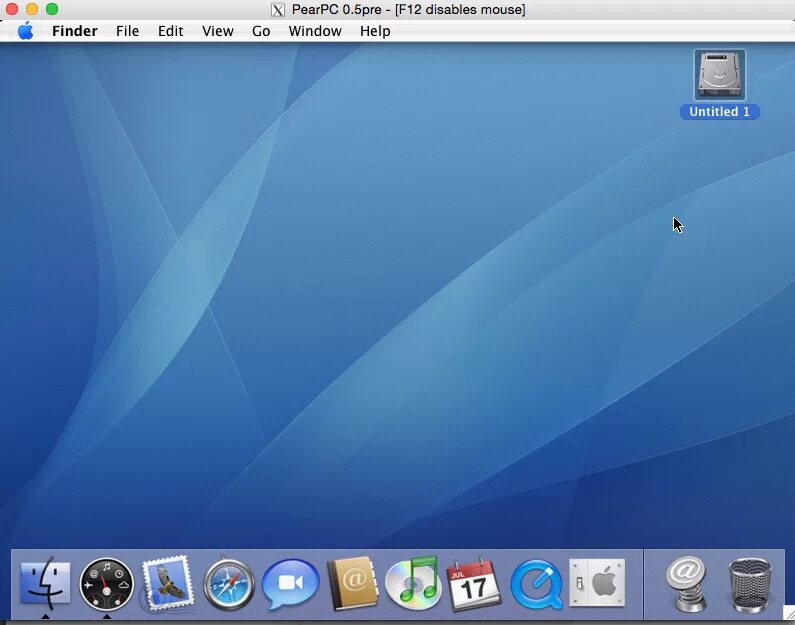Open the File menu
This screenshot has width=795, height=625.
pos(127,31)
